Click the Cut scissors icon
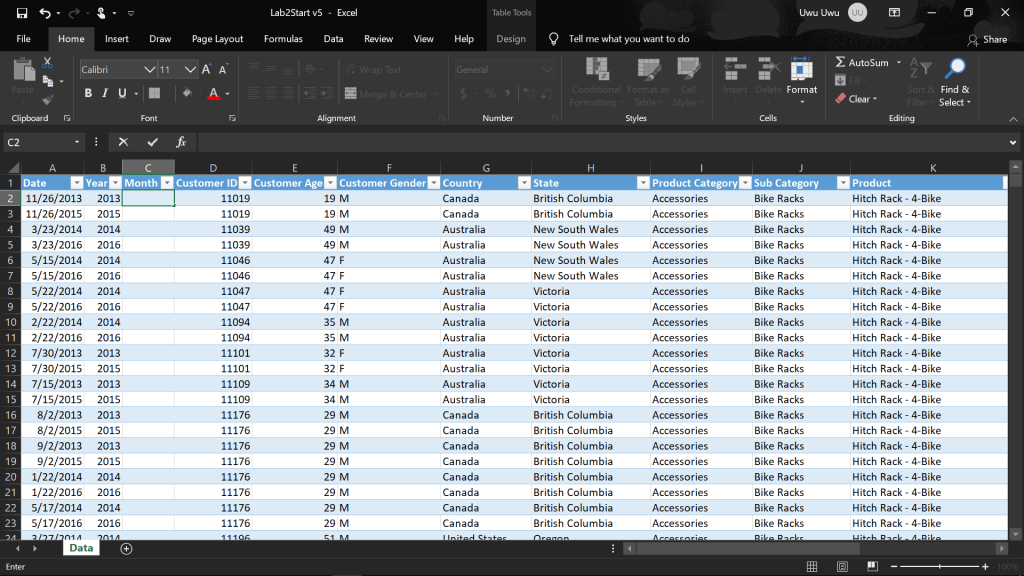This screenshot has height=576, width=1024. tap(47, 63)
